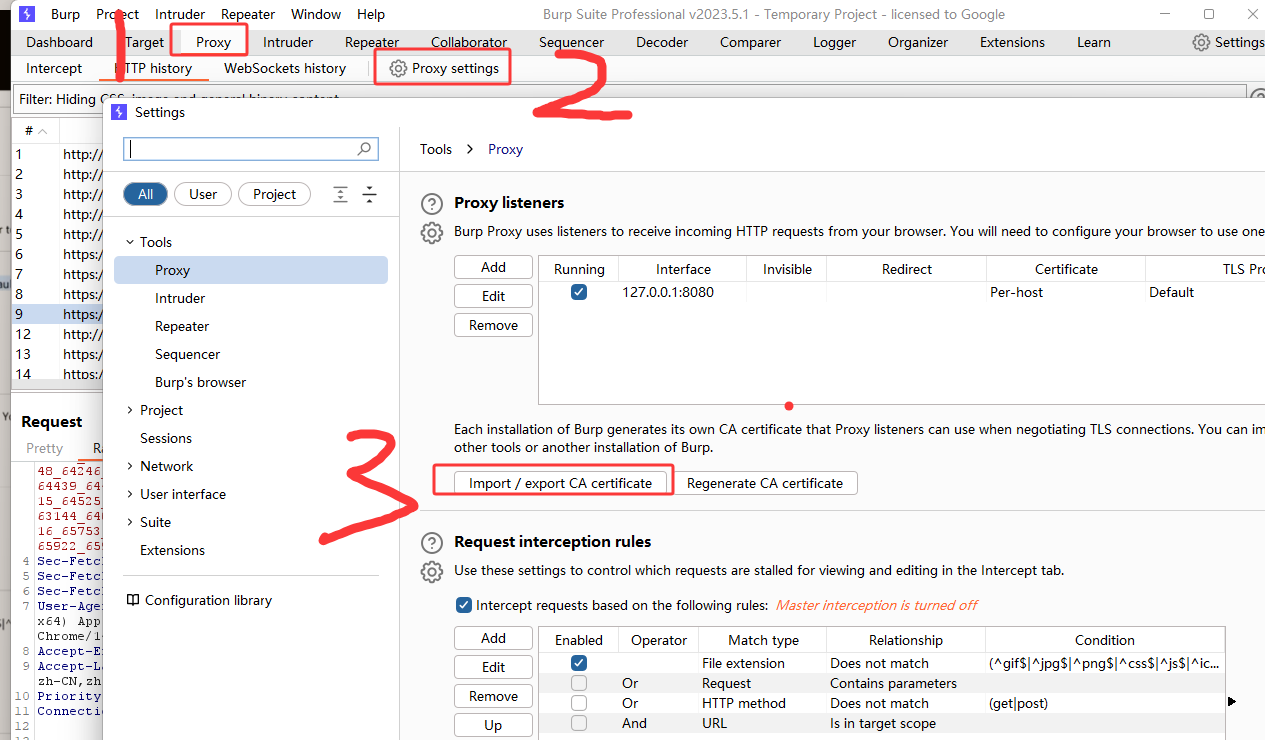This screenshot has height=740, width=1265.
Task: Collapse the Tools tree node
Action: (x=130, y=242)
